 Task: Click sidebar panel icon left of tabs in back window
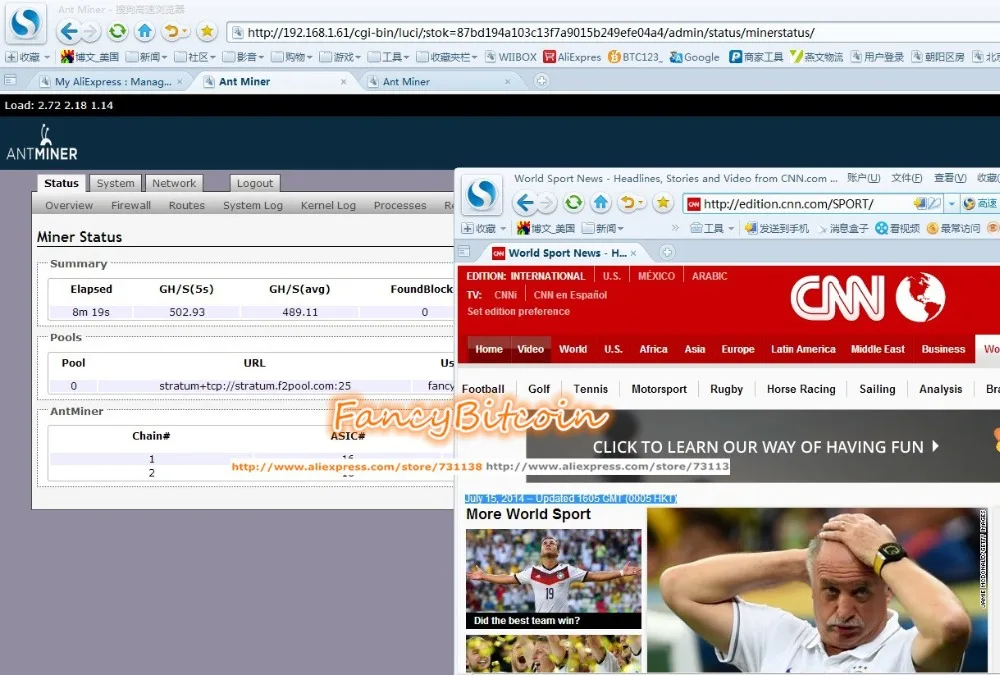(x=10, y=80)
